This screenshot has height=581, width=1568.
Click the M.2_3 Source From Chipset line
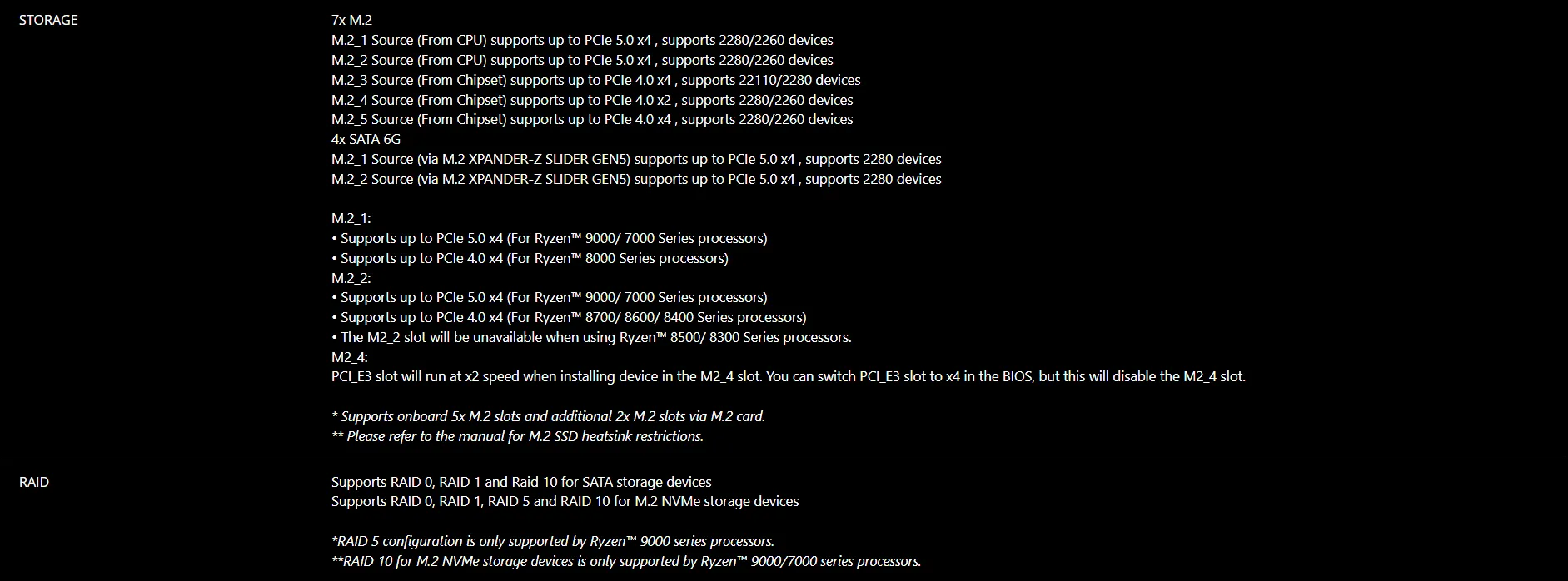tap(596, 80)
